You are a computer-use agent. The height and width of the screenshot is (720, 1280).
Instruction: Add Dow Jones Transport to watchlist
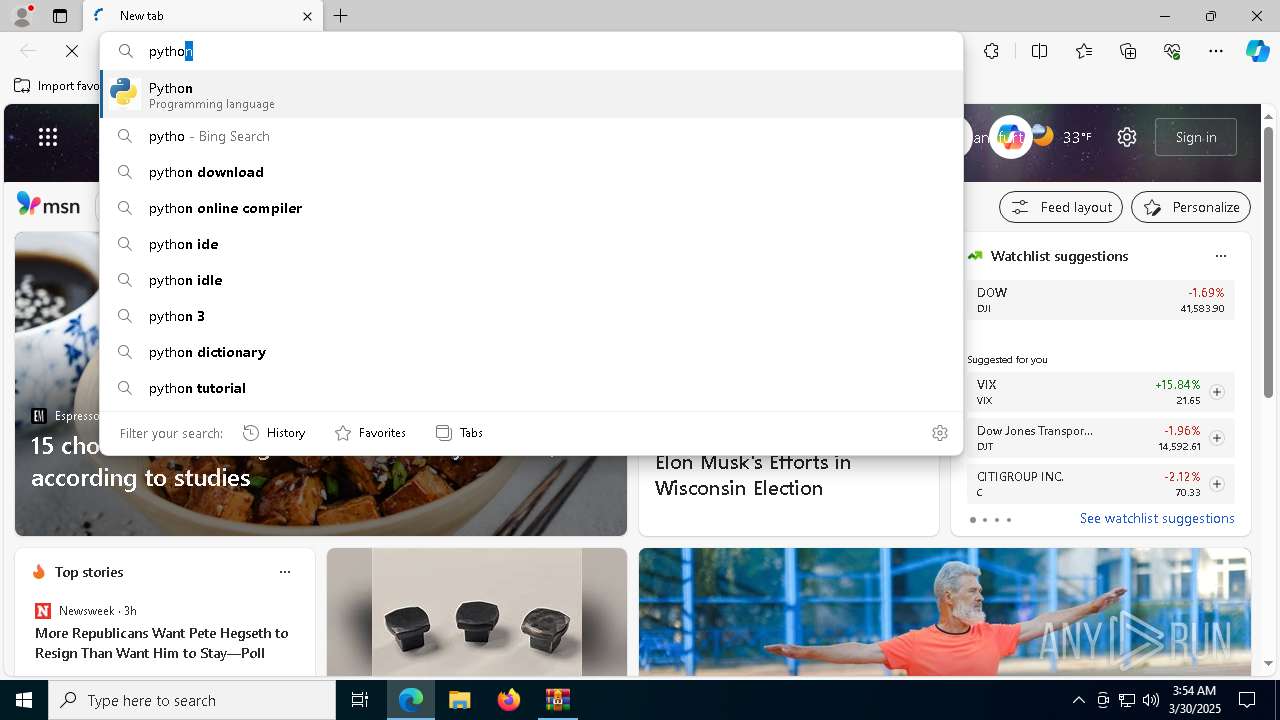[1217, 438]
